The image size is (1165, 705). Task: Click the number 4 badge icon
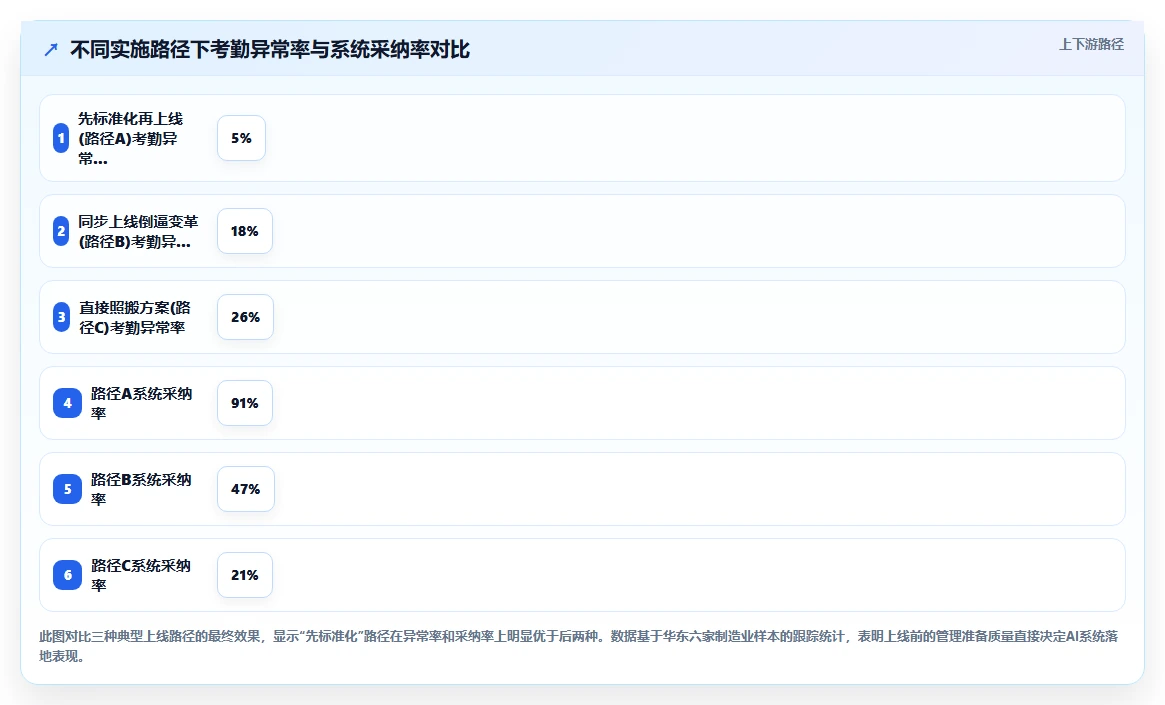click(x=68, y=403)
